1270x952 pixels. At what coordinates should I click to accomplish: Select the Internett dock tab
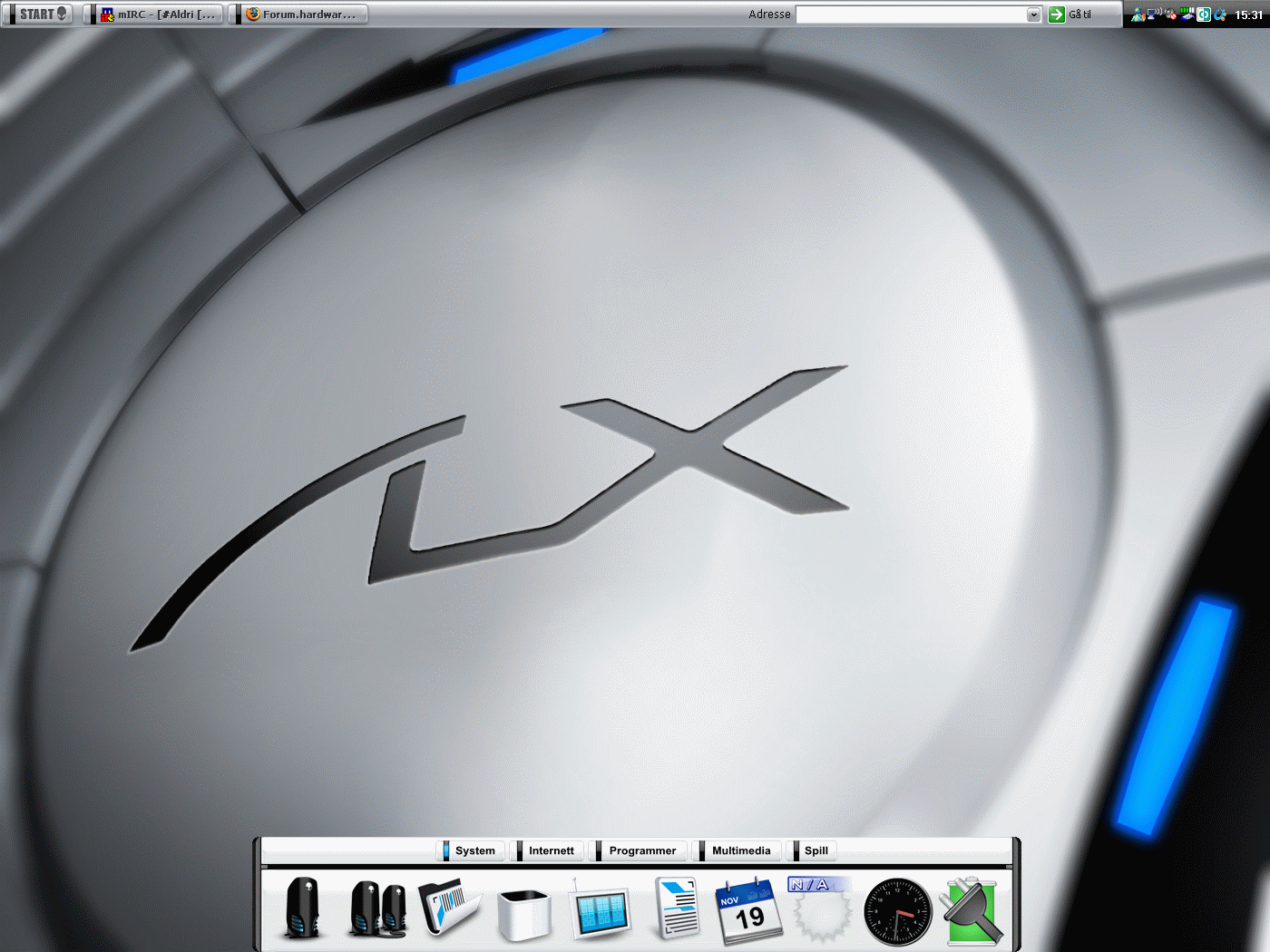pos(546,850)
